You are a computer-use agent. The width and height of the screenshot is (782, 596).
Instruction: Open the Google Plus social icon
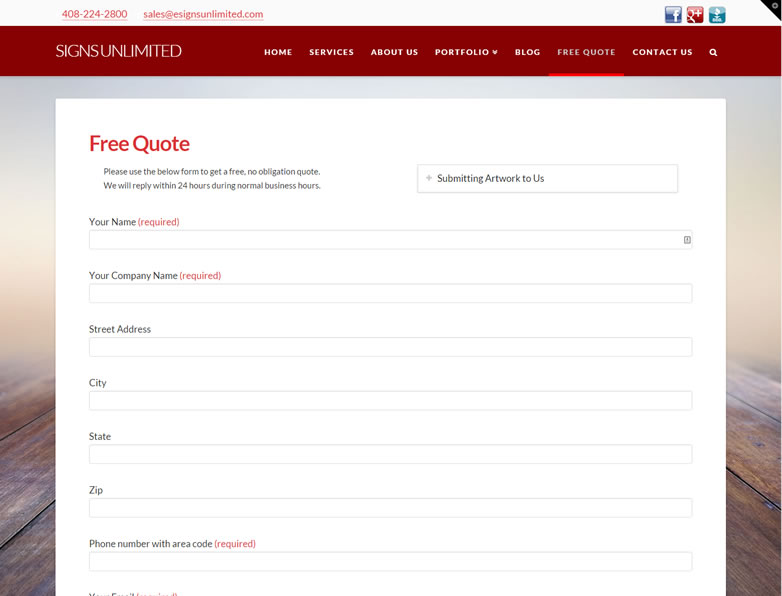(x=695, y=14)
